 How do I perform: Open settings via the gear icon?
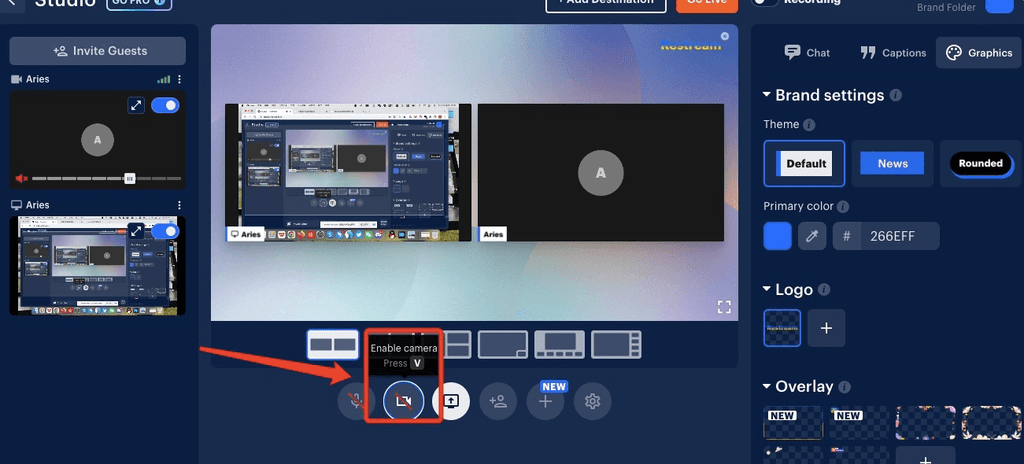tap(592, 401)
